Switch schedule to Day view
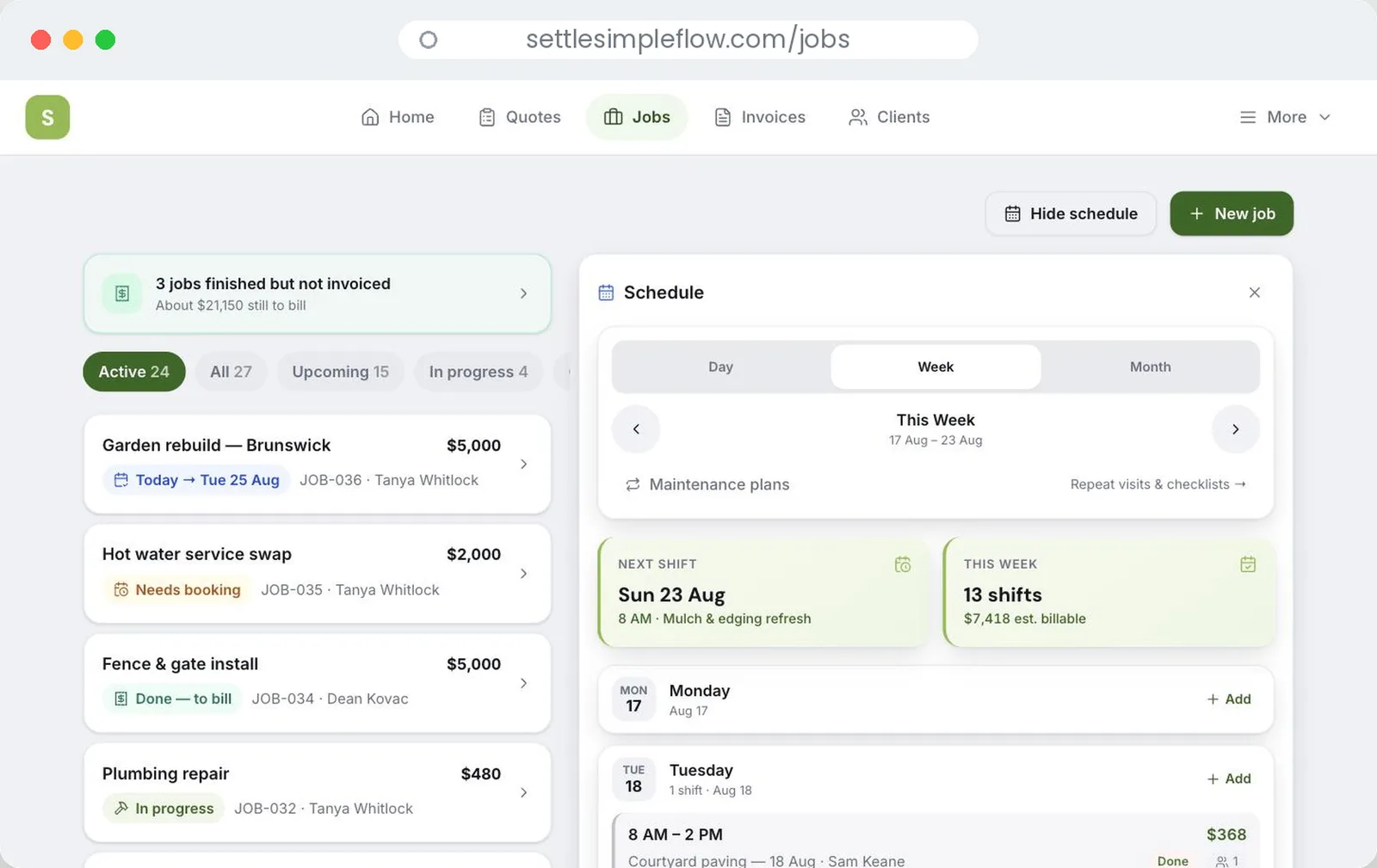The height and width of the screenshot is (868, 1377). 721,366
